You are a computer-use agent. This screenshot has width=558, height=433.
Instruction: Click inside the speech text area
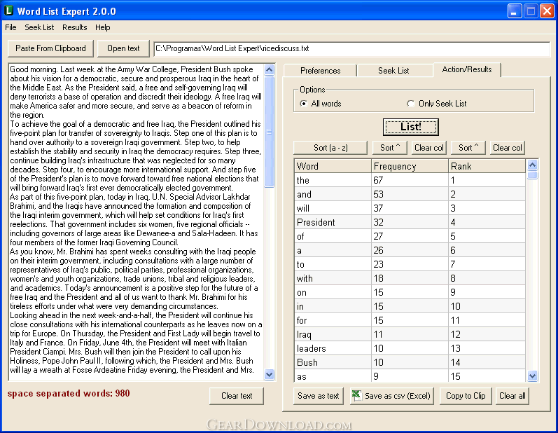(x=137, y=222)
